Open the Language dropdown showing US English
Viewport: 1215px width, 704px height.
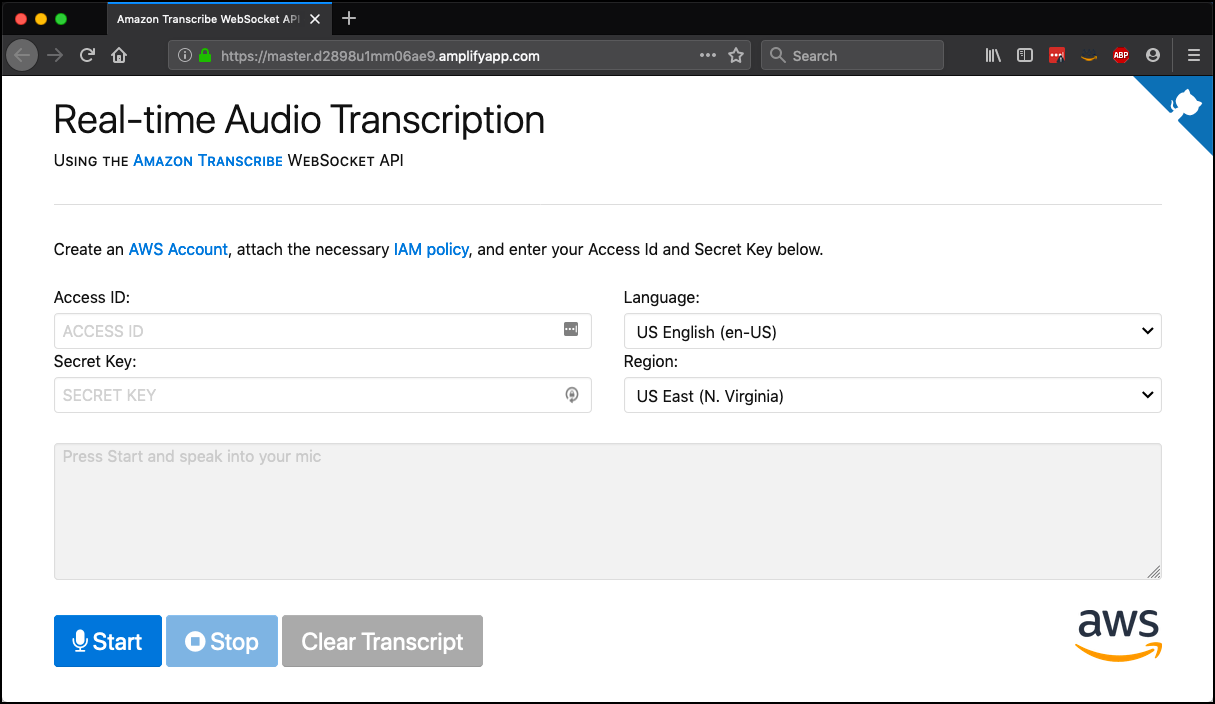pyautogui.click(x=892, y=331)
